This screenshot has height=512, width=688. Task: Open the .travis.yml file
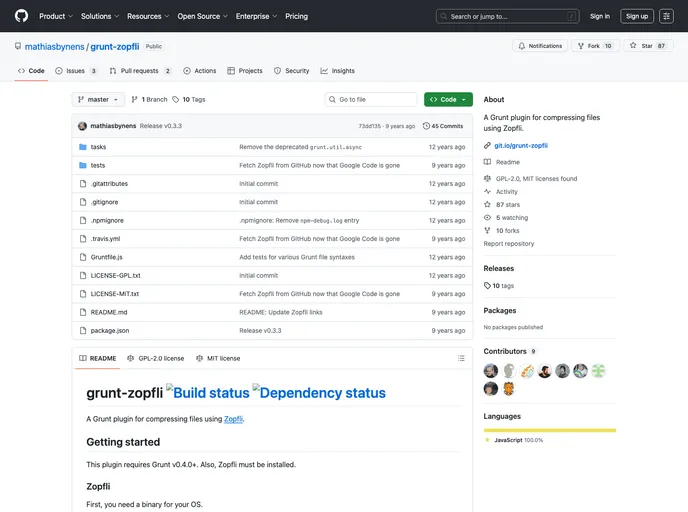pyautogui.click(x=105, y=239)
